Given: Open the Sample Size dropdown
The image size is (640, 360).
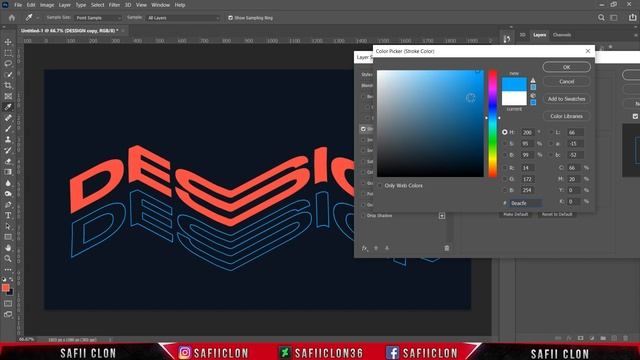Looking at the screenshot, I should pos(98,18).
